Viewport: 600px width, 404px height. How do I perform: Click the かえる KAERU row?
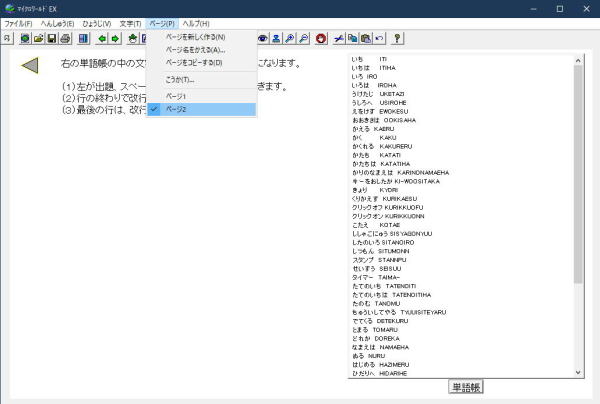pyautogui.click(x=373, y=129)
